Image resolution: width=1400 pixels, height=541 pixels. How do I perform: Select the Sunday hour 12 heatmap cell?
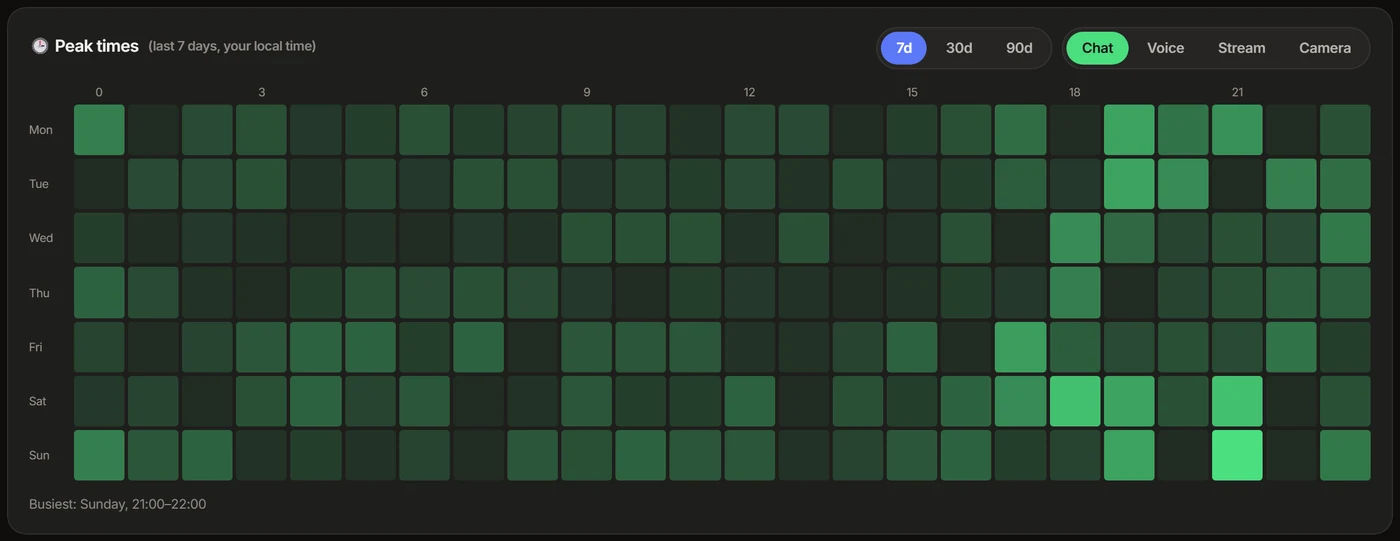pyautogui.click(x=749, y=455)
